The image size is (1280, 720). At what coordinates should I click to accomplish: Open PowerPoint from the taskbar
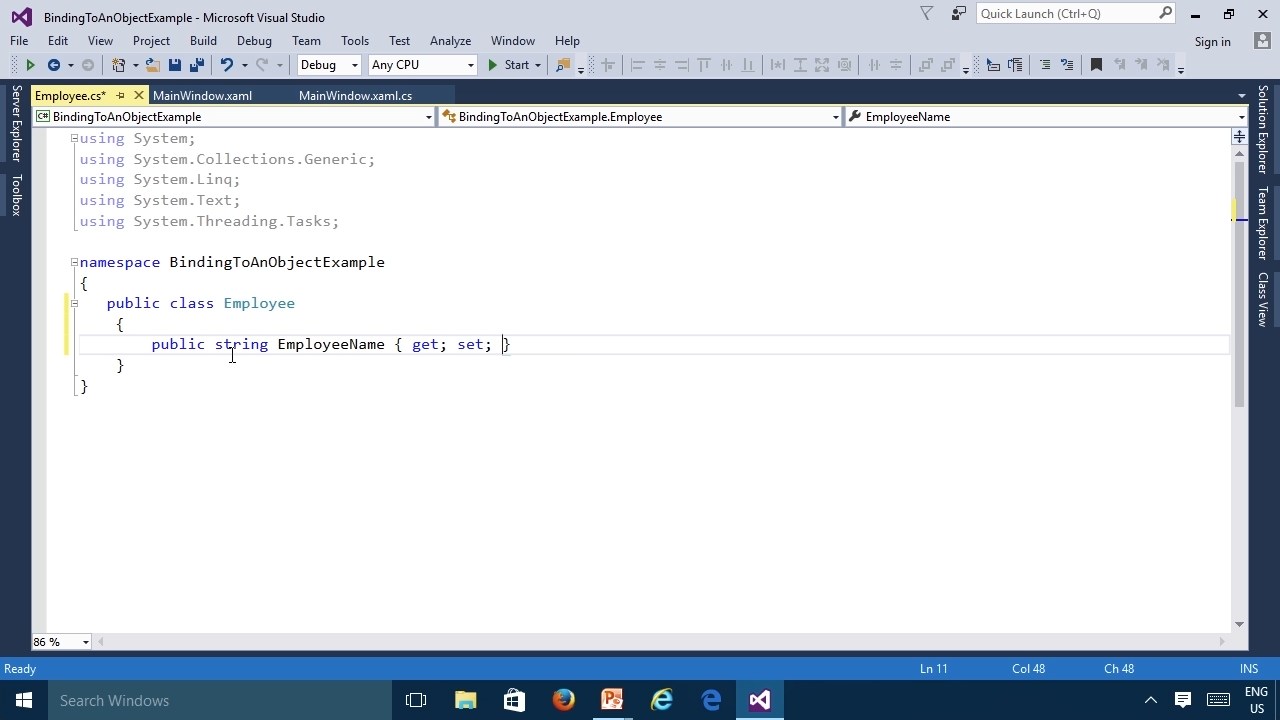tap(612, 700)
